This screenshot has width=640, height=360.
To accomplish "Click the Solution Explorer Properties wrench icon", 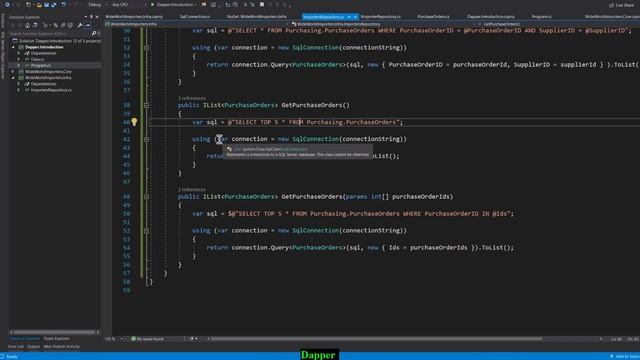I will (80, 25).
